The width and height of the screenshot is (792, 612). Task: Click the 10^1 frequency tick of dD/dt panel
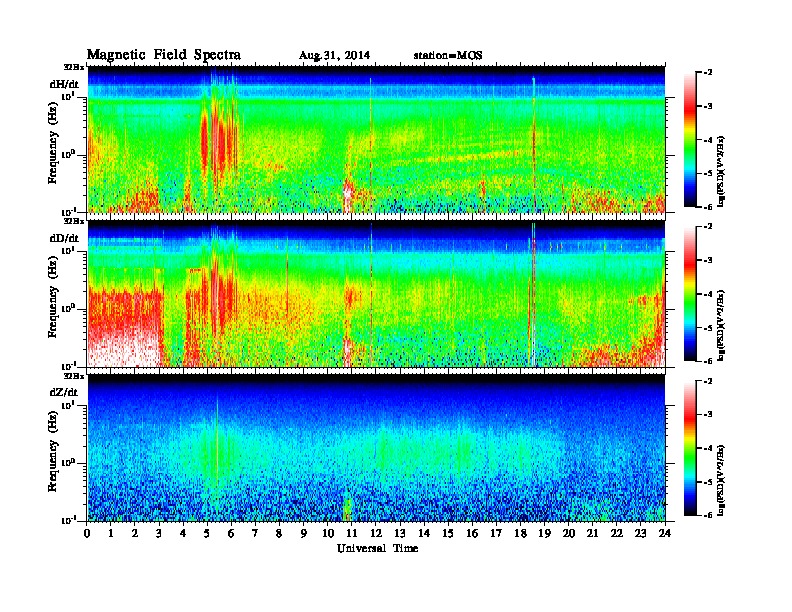(69, 250)
